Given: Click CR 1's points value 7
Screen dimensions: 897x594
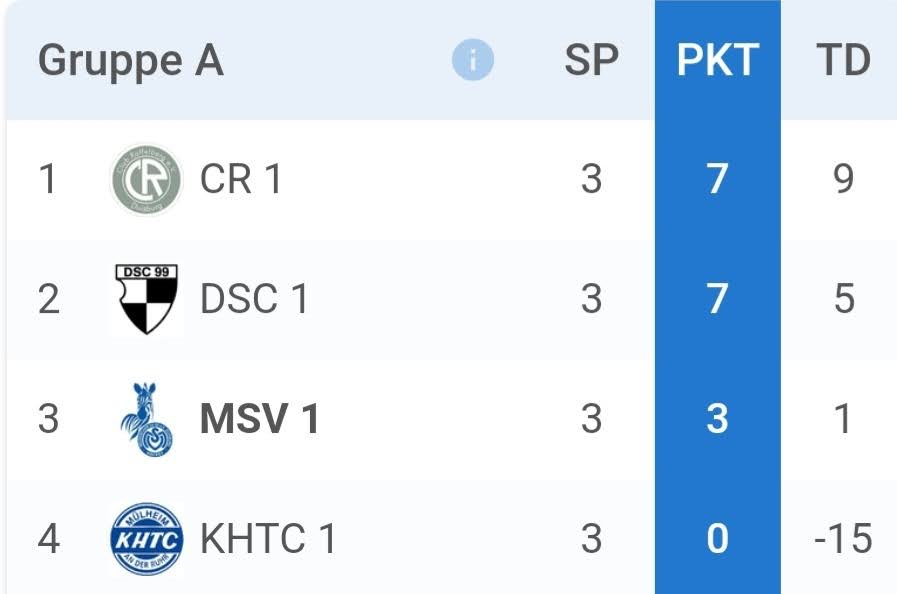Looking at the screenshot, I should [x=717, y=180].
